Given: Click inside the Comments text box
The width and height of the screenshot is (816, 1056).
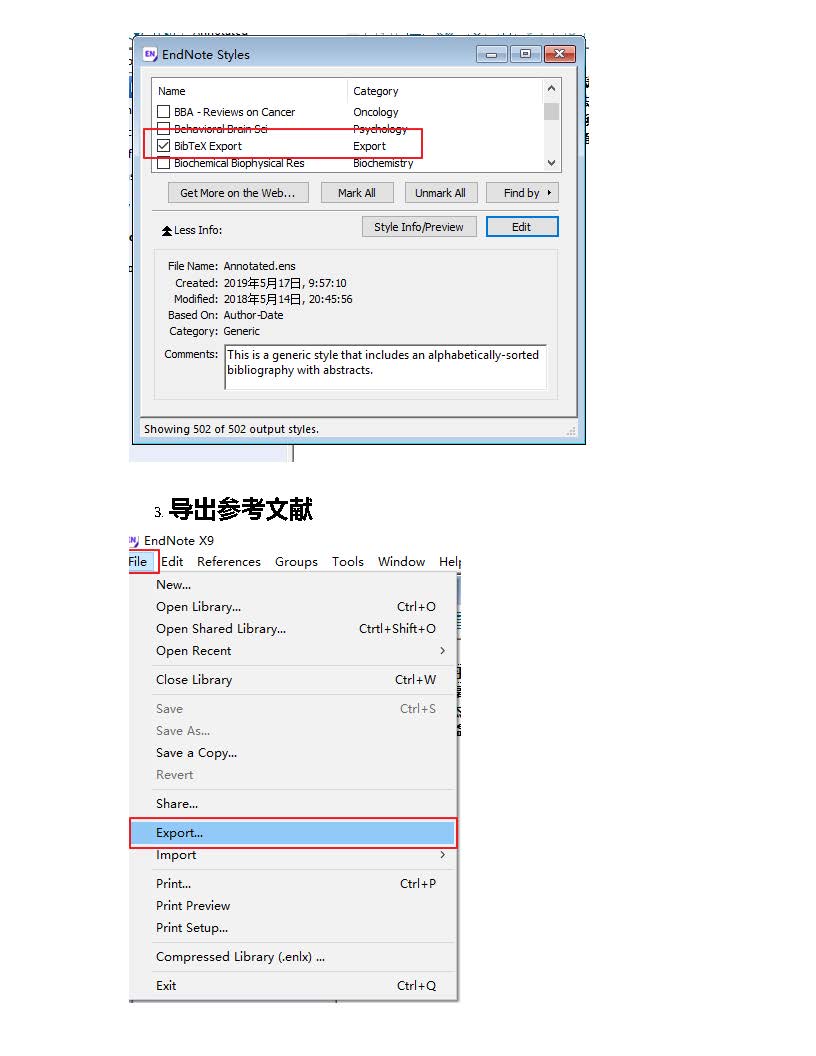Looking at the screenshot, I should [x=385, y=367].
